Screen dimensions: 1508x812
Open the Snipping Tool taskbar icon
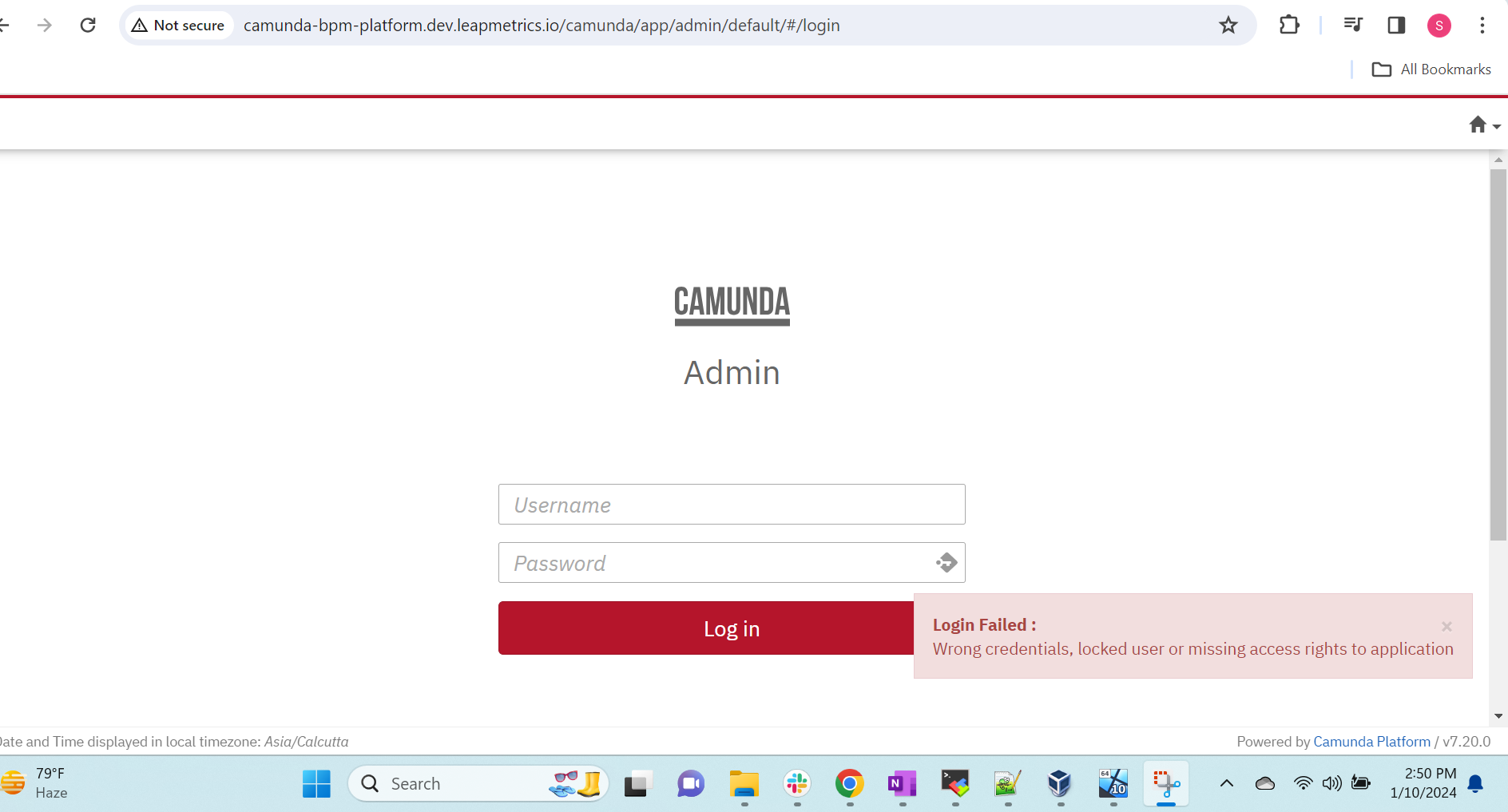1166,784
